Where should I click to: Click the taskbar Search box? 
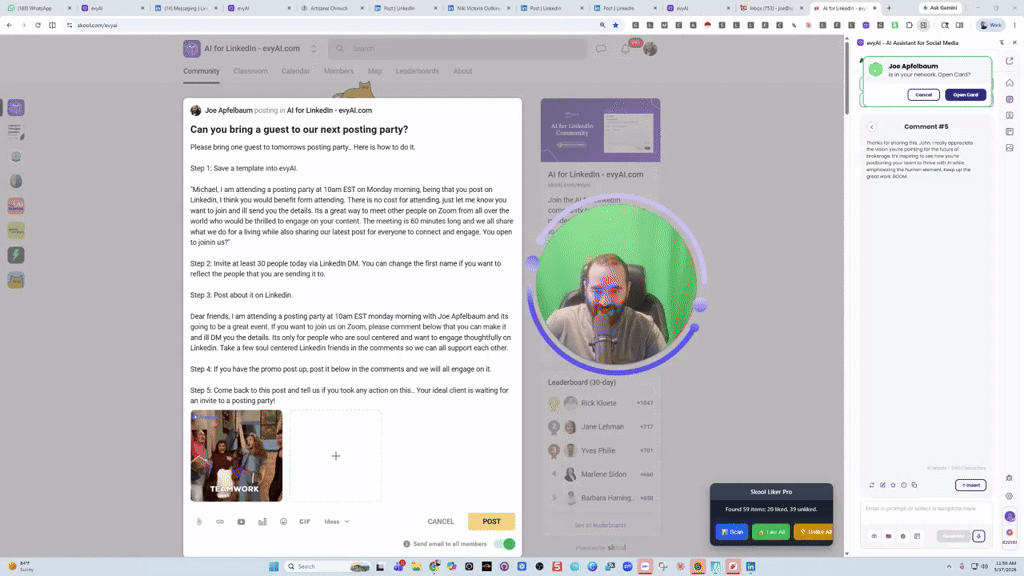(x=328, y=566)
